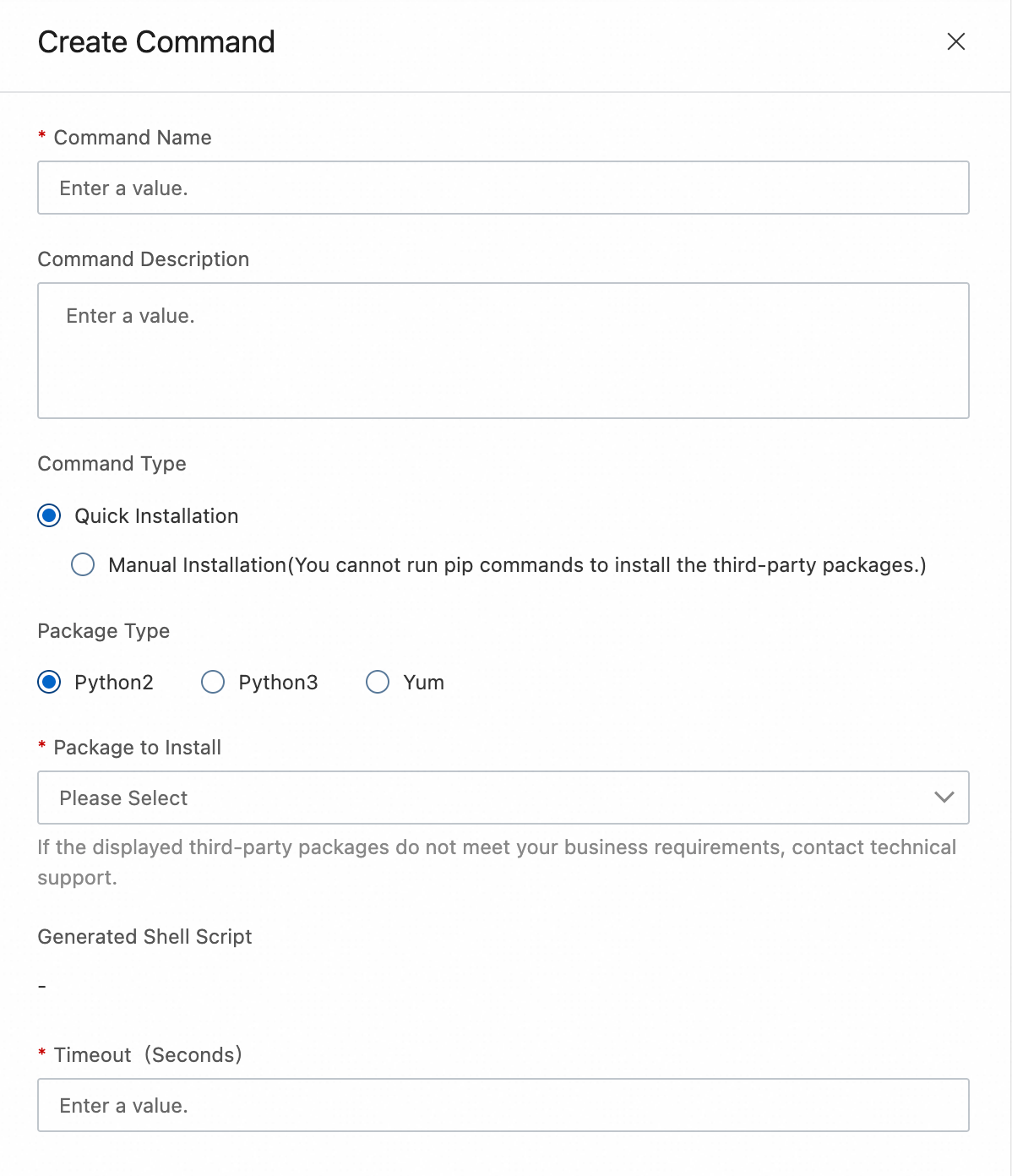The width and height of the screenshot is (1012, 1176).
Task: Click the Generated Shell Script label
Action: 144,937
